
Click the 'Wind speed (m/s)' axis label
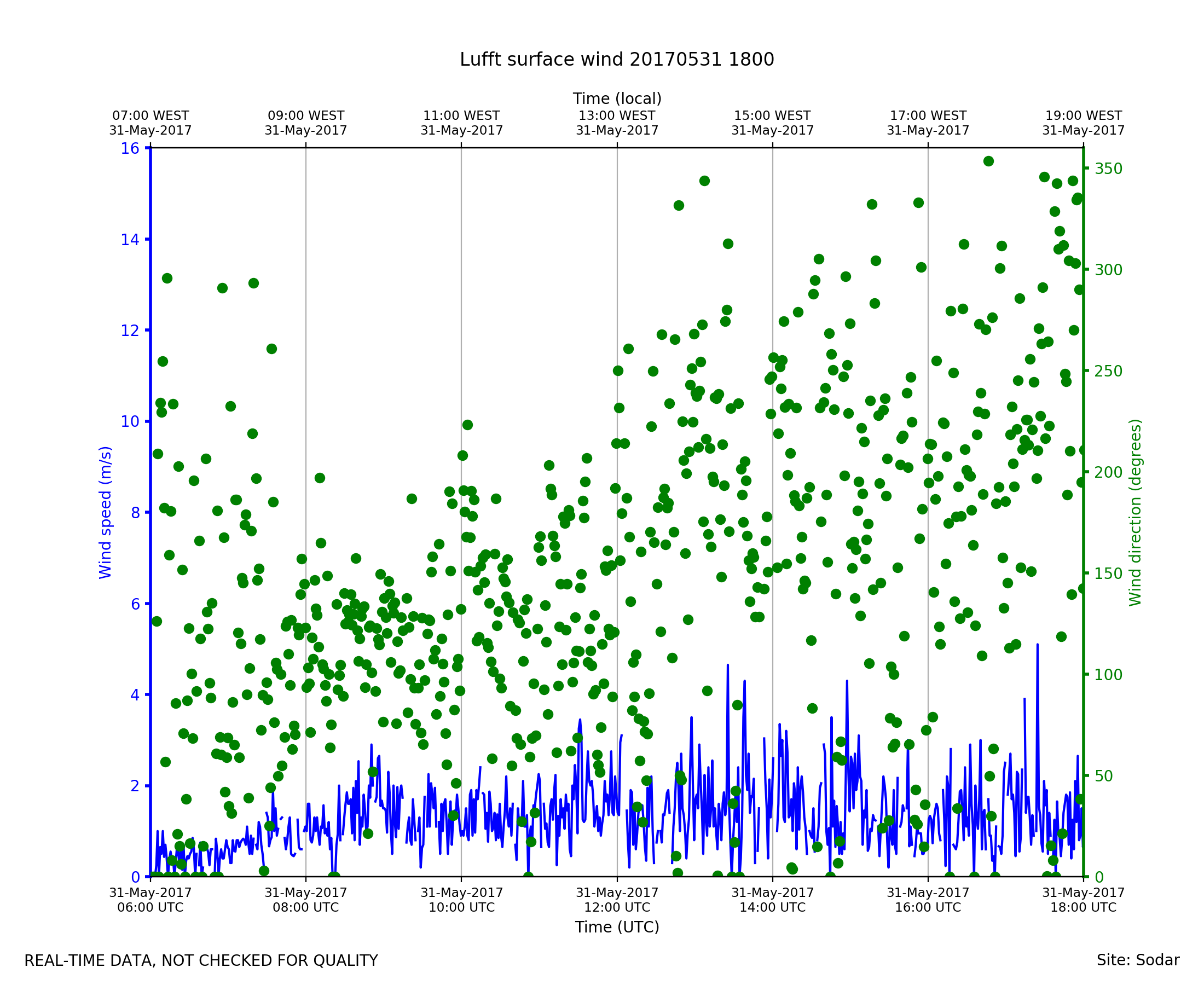pyautogui.click(x=106, y=512)
